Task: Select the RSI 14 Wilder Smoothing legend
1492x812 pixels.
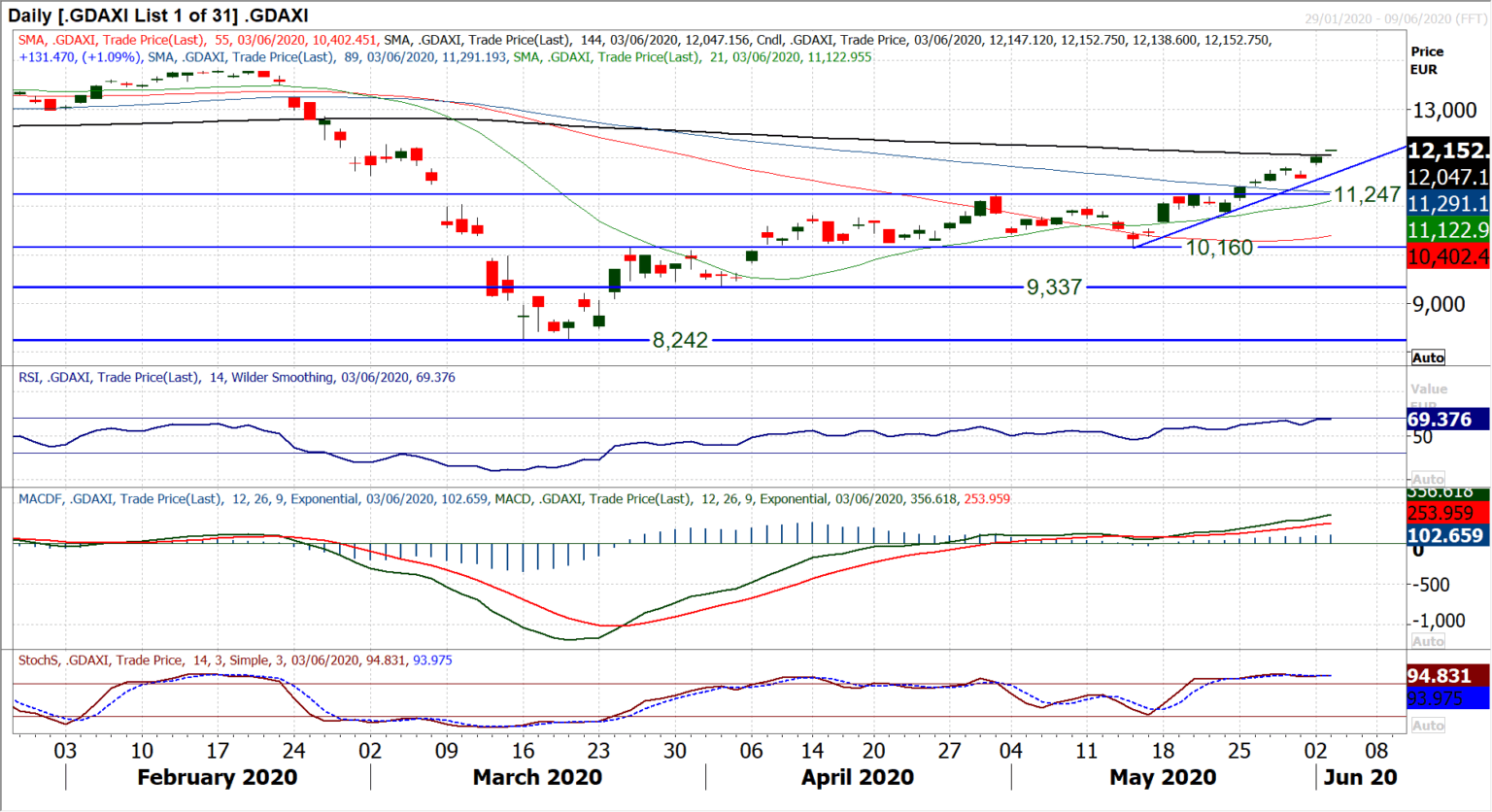Action: [x=233, y=377]
